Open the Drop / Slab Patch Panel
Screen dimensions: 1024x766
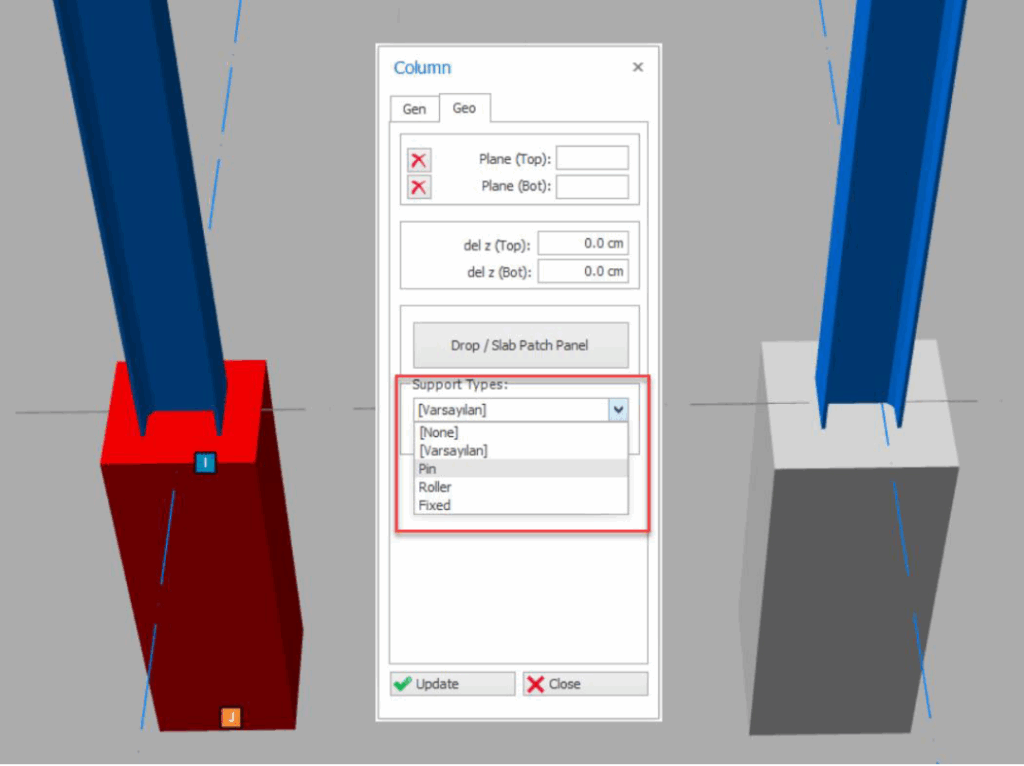tap(520, 345)
